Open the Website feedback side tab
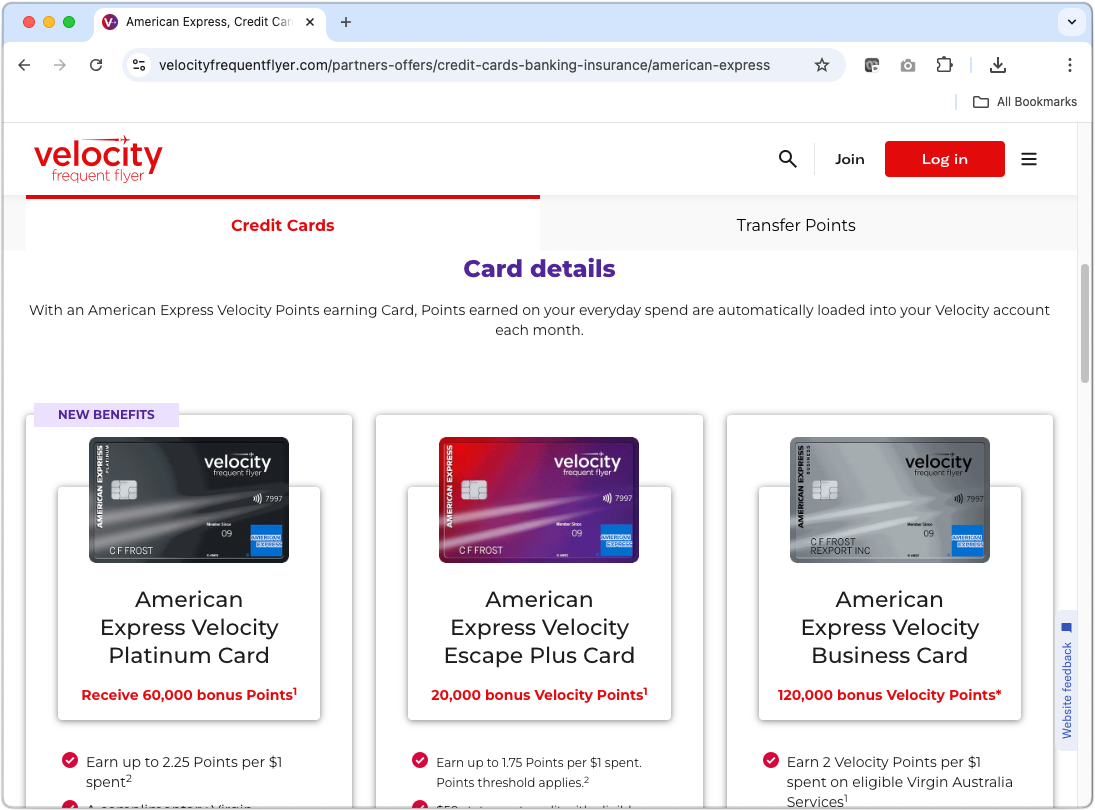The height and width of the screenshot is (810, 1095). coord(1066,681)
